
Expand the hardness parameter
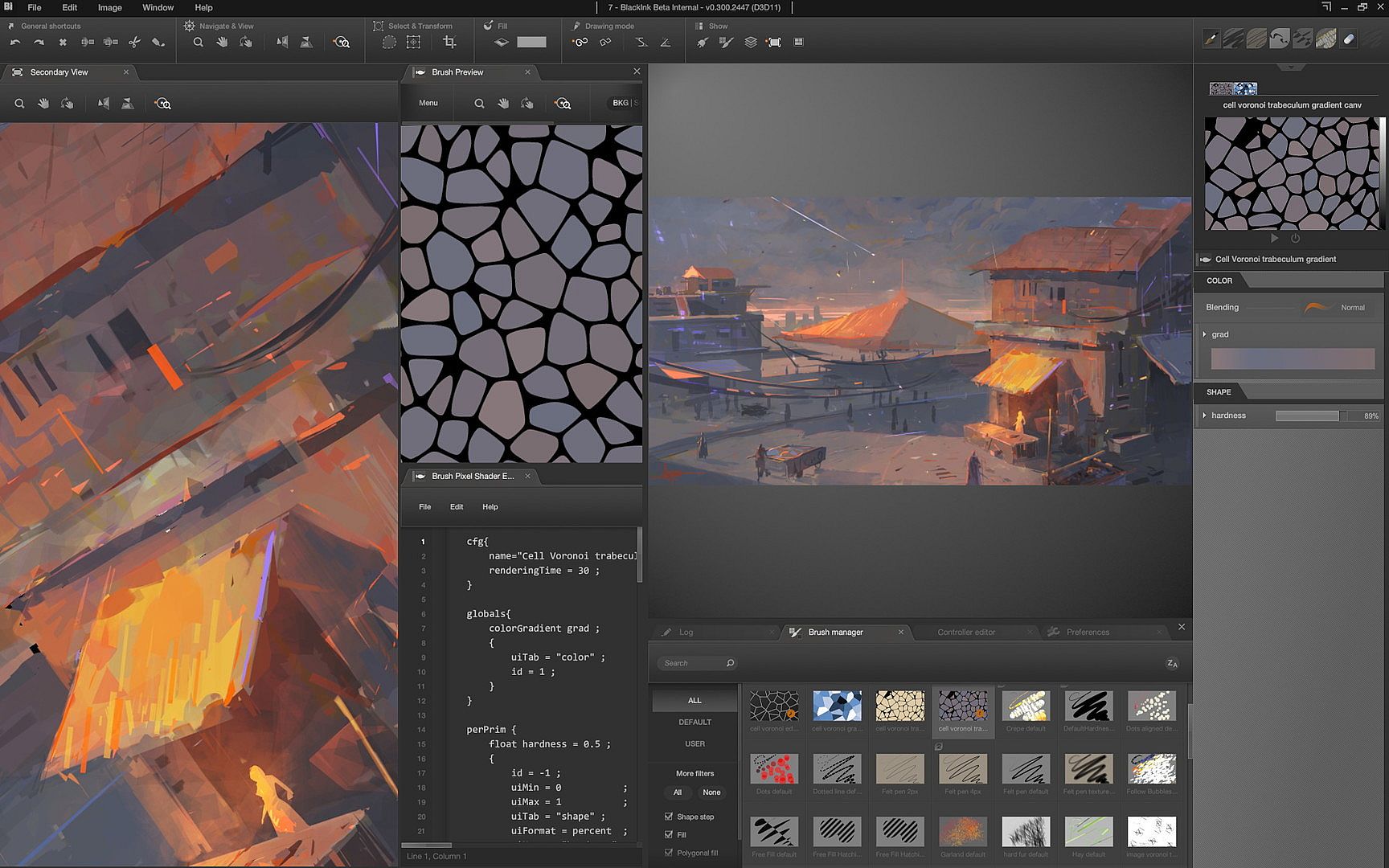point(1204,416)
